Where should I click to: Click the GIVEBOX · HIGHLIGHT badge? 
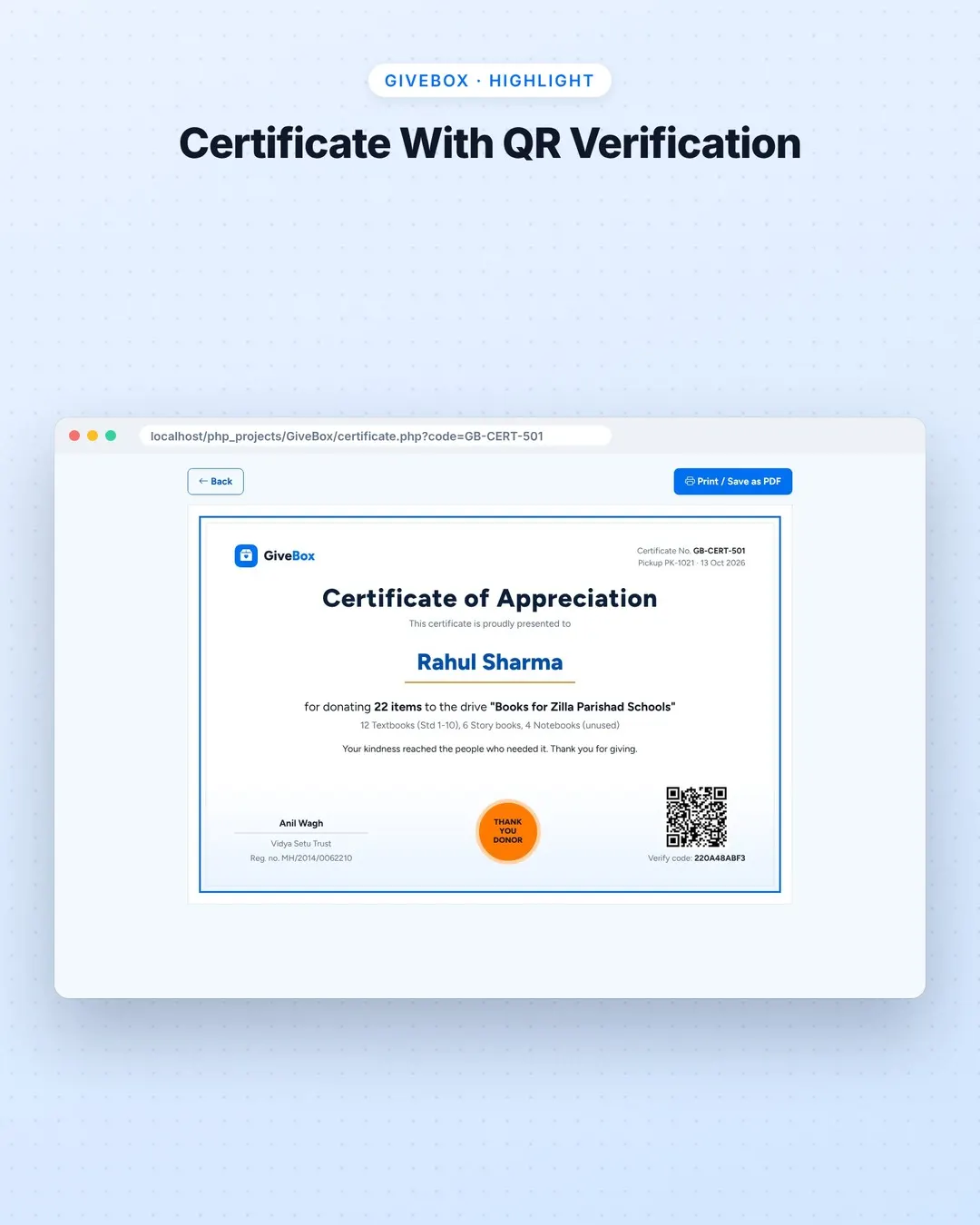click(x=490, y=81)
